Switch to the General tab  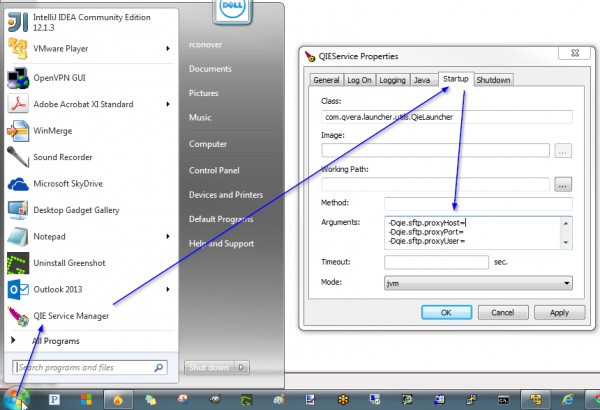pyautogui.click(x=326, y=80)
